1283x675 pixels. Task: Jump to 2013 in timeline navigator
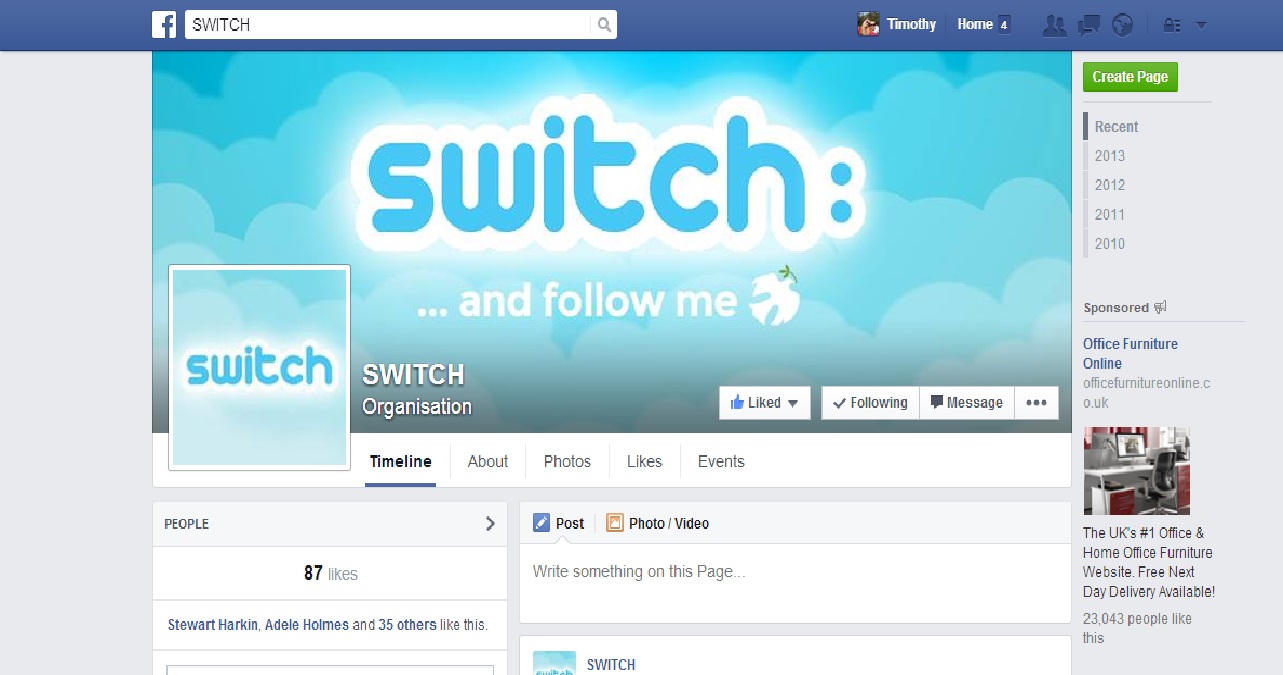coord(1110,156)
